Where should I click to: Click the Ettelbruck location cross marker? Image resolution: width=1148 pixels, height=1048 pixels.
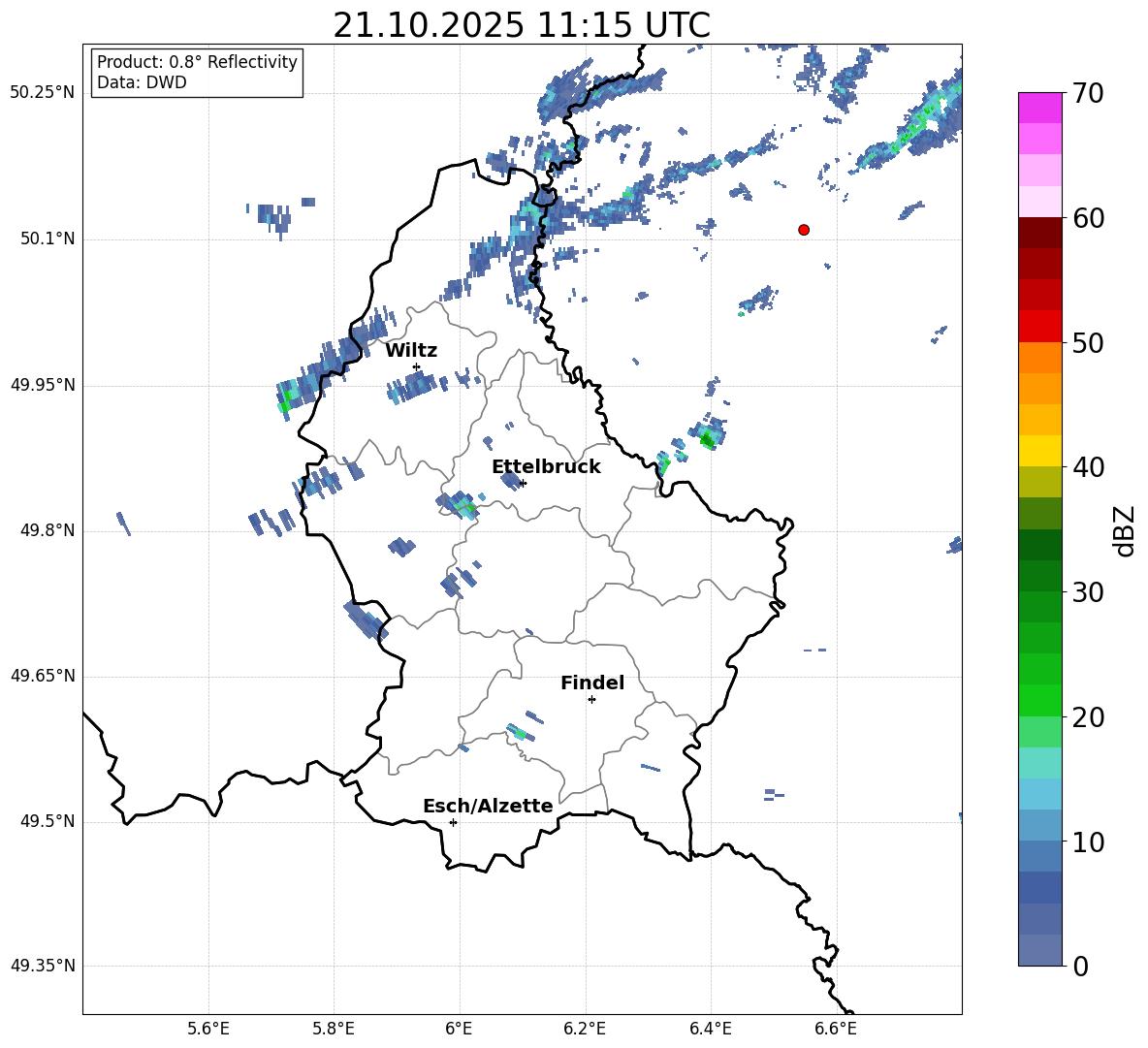[x=523, y=483]
